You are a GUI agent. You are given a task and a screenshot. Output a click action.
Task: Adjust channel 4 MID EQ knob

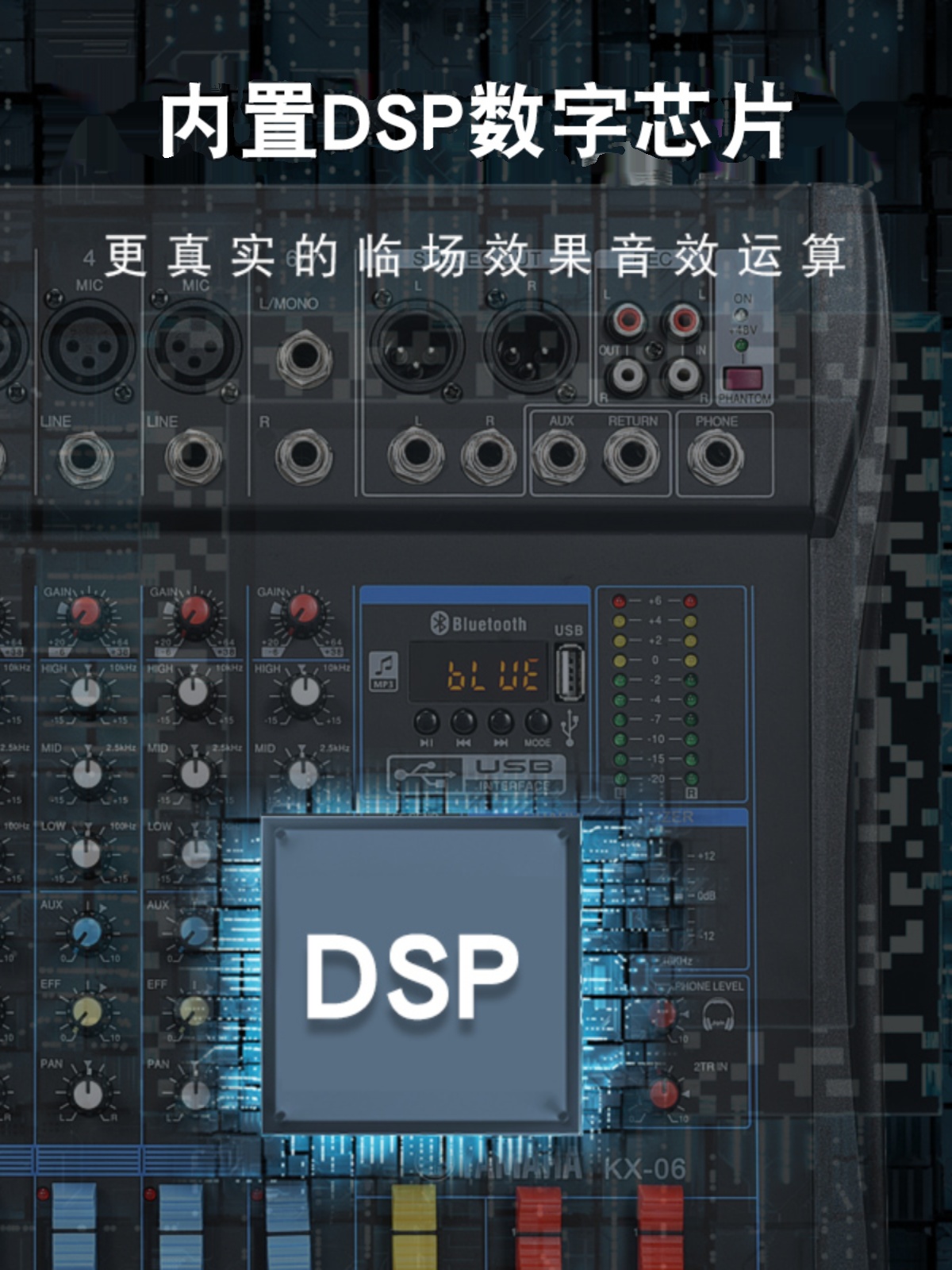coord(86,773)
